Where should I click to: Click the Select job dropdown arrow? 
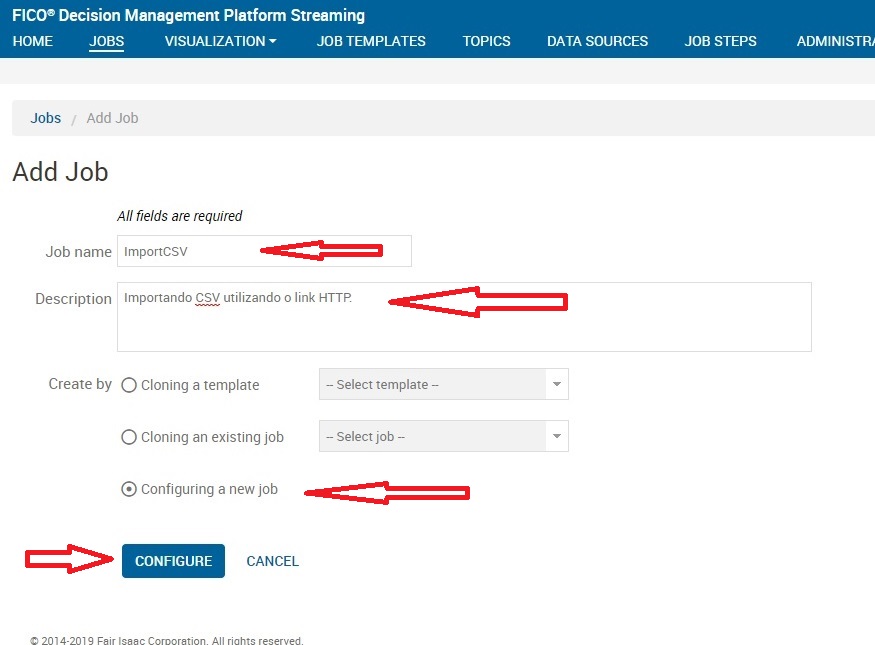[x=557, y=437]
